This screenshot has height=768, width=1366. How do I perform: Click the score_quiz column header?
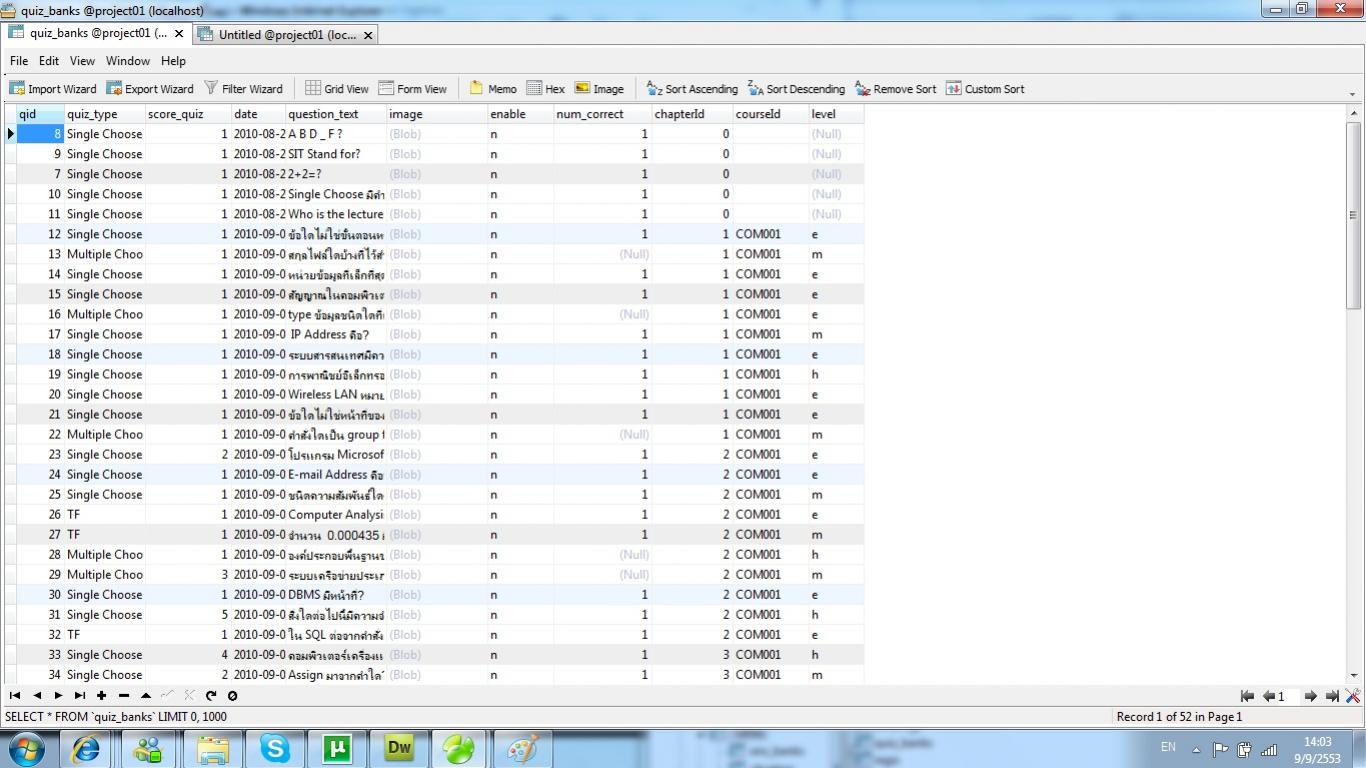coord(188,114)
